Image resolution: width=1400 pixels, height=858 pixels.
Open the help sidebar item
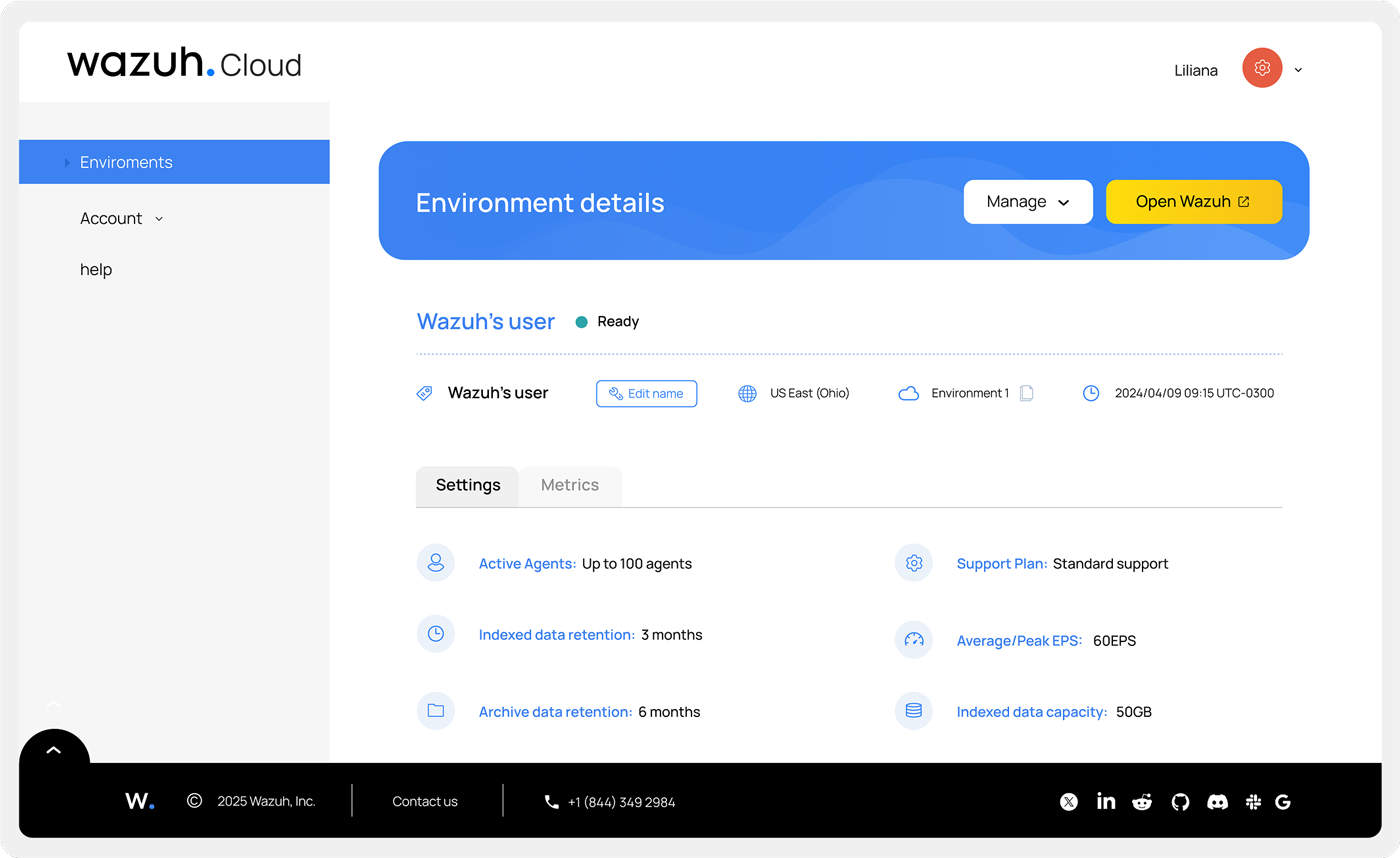click(x=96, y=269)
